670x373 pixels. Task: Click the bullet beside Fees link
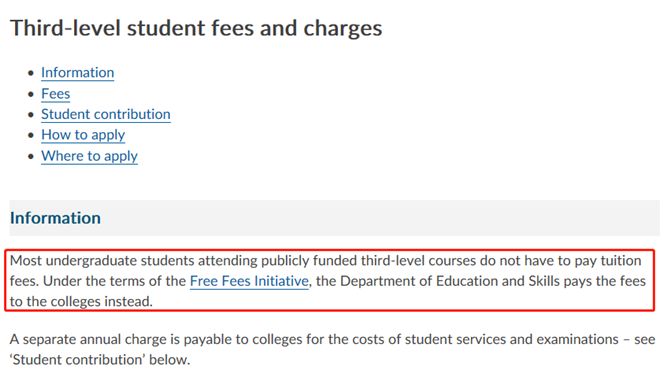pos(30,94)
